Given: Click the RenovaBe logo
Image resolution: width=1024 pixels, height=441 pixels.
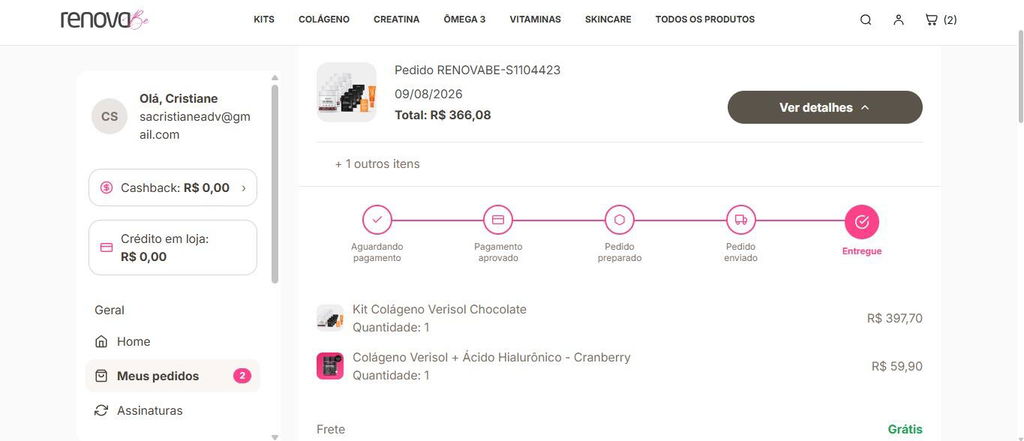Looking at the screenshot, I should (105, 20).
